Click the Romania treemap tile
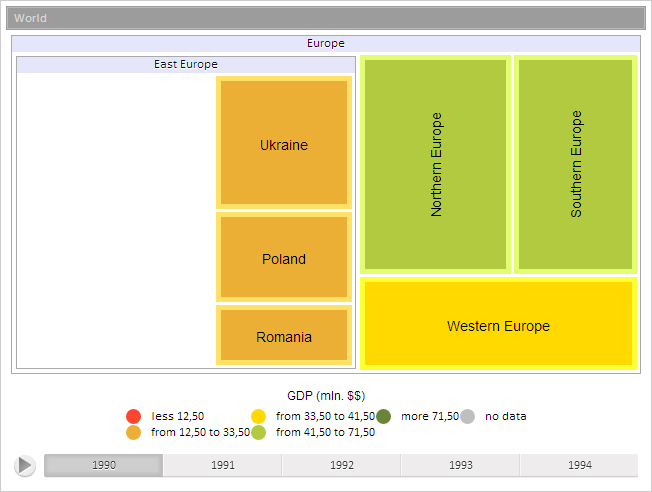 [x=284, y=336]
